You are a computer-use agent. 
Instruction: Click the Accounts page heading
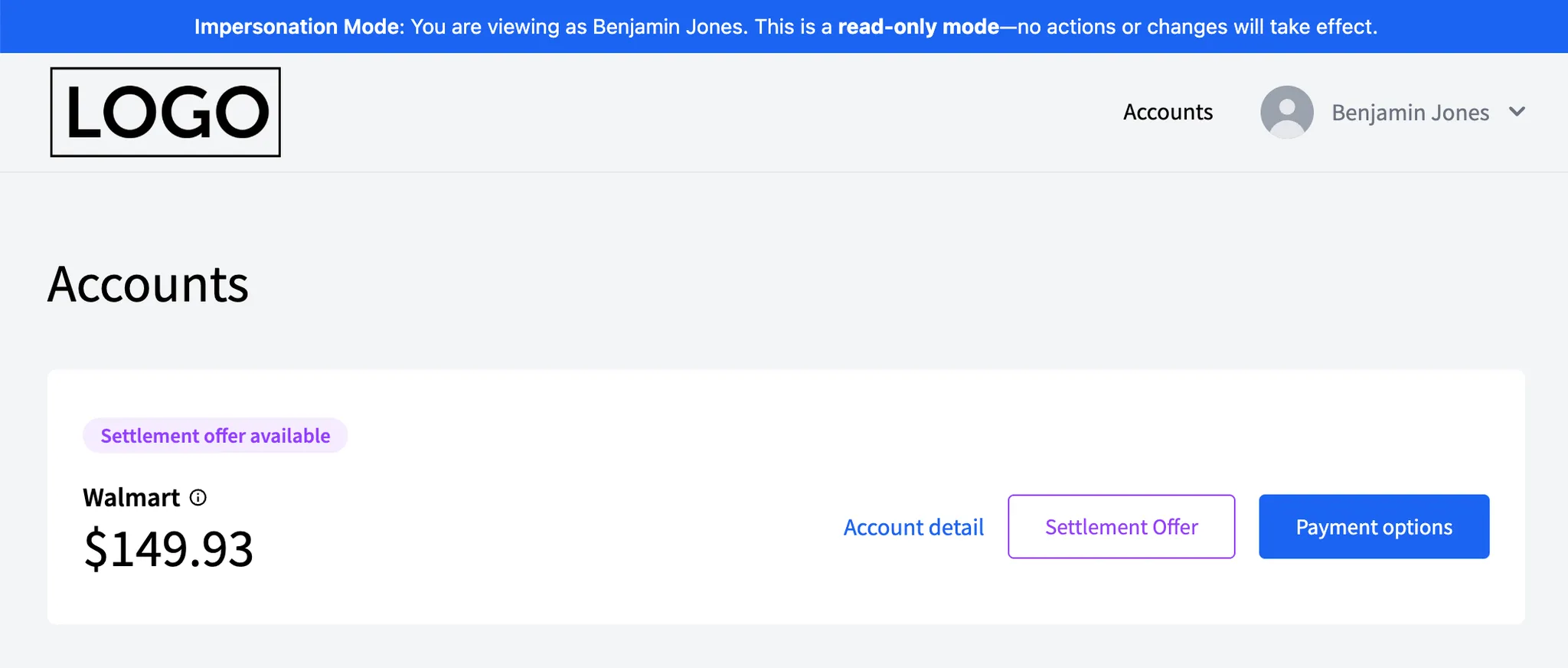pos(148,284)
